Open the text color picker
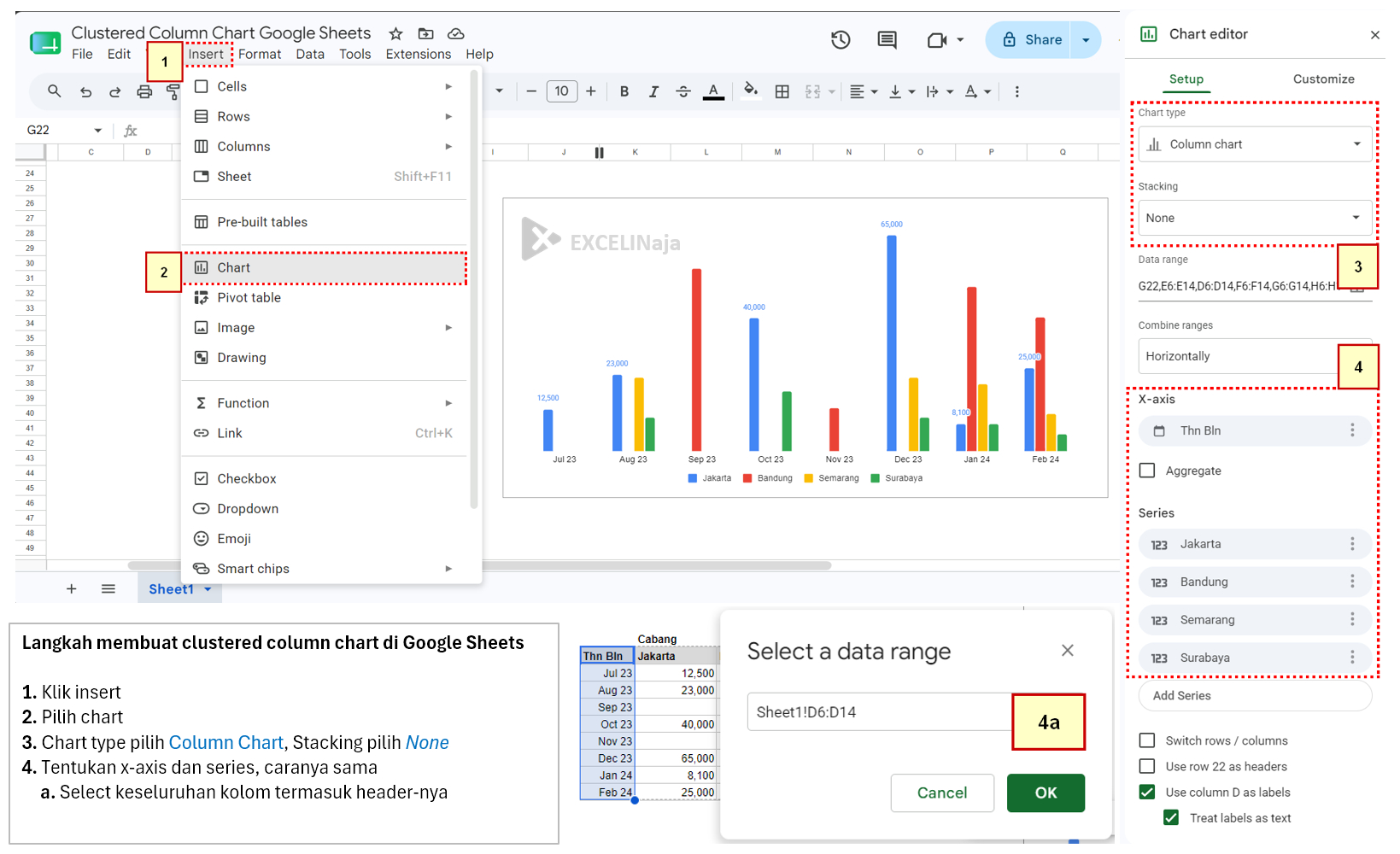This screenshot has height=854, width=1400. [x=713, y=91]
